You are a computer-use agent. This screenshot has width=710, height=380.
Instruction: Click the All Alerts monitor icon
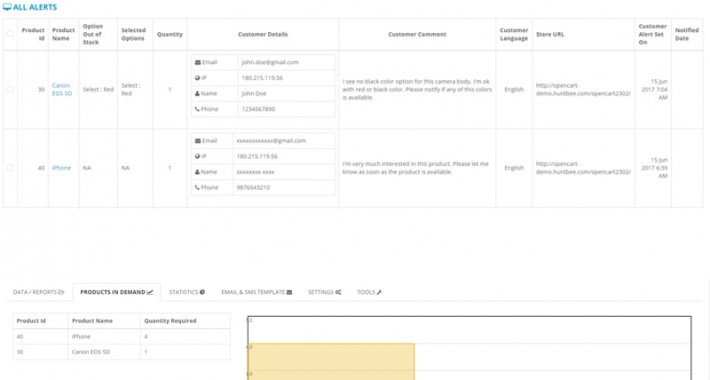pos(7,7)
